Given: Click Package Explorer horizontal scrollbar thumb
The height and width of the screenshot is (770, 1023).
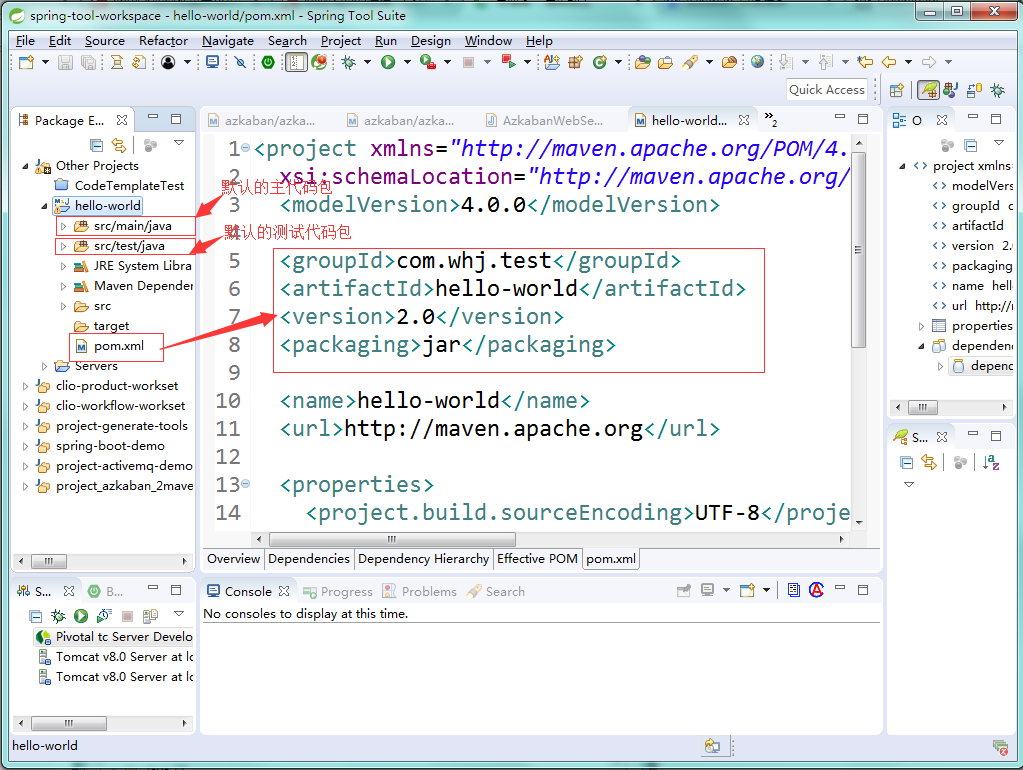Looking at the screenshot, I should click(49, 561).
